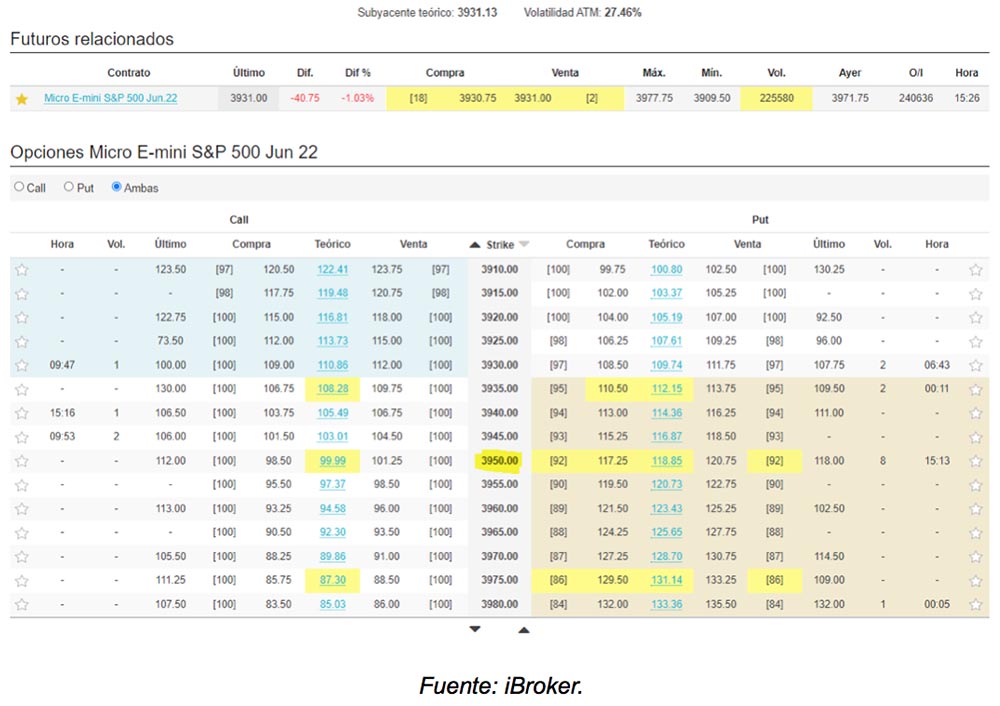1000x706 pixels.
Task: Open put theoretical price 112.15
Action: pyautogui.click(x=666, y=388)
